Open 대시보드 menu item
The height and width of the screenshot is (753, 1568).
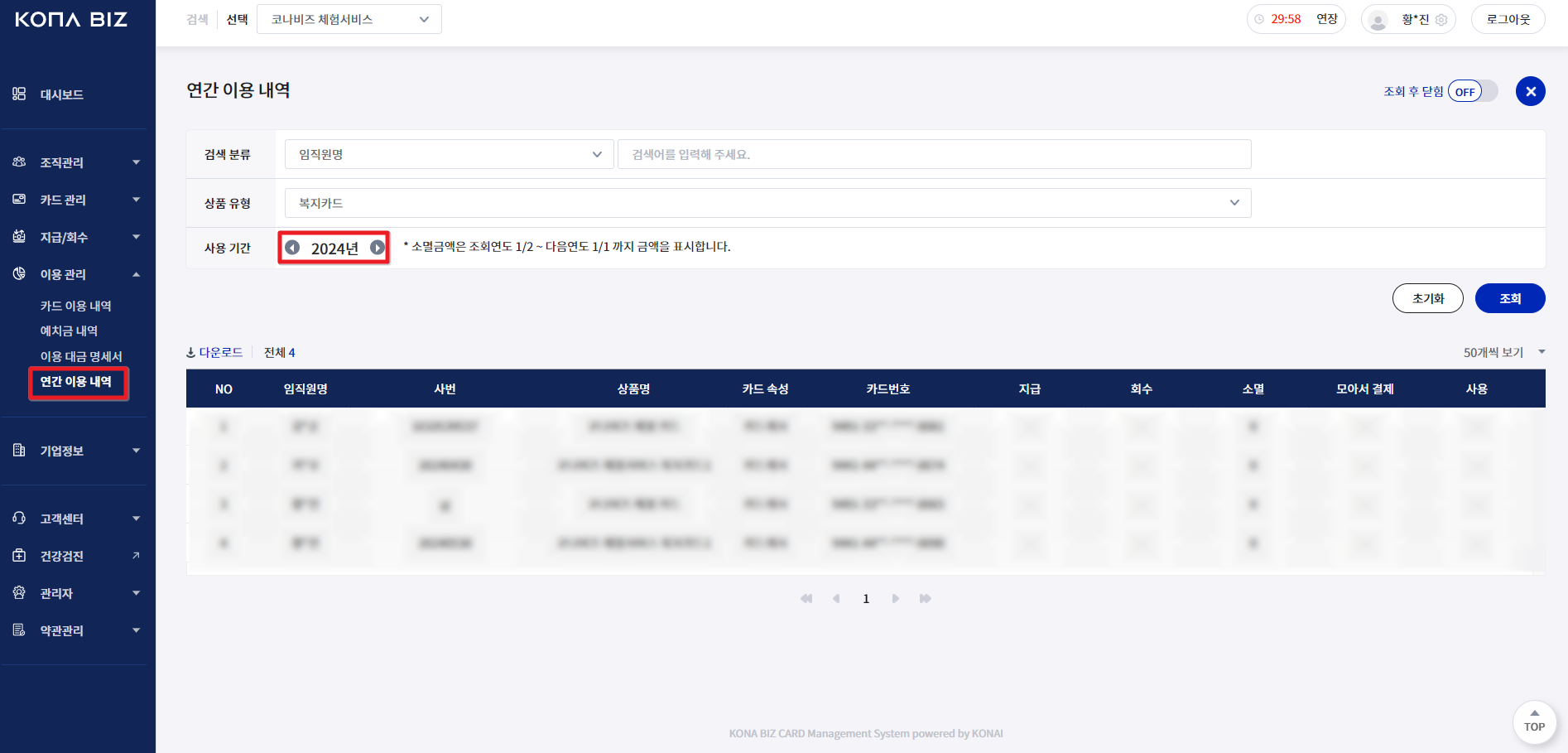(x=62, y=94)
